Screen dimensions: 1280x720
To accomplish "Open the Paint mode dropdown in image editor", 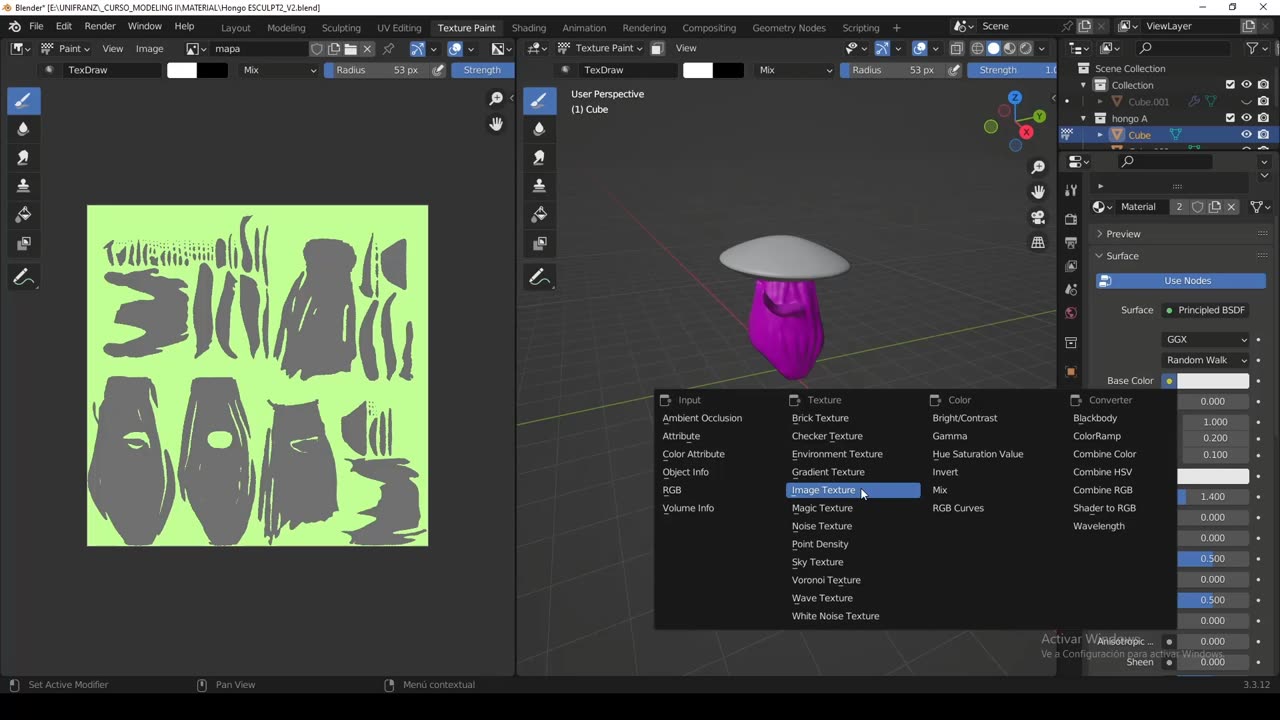I will [x=66, y=48].
